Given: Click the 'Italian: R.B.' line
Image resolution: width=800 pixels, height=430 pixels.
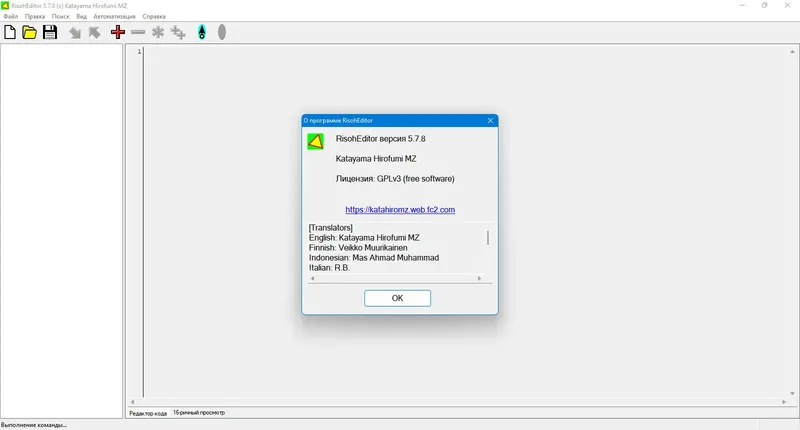Looking at the screenshot, I should [x=329, y=268].
